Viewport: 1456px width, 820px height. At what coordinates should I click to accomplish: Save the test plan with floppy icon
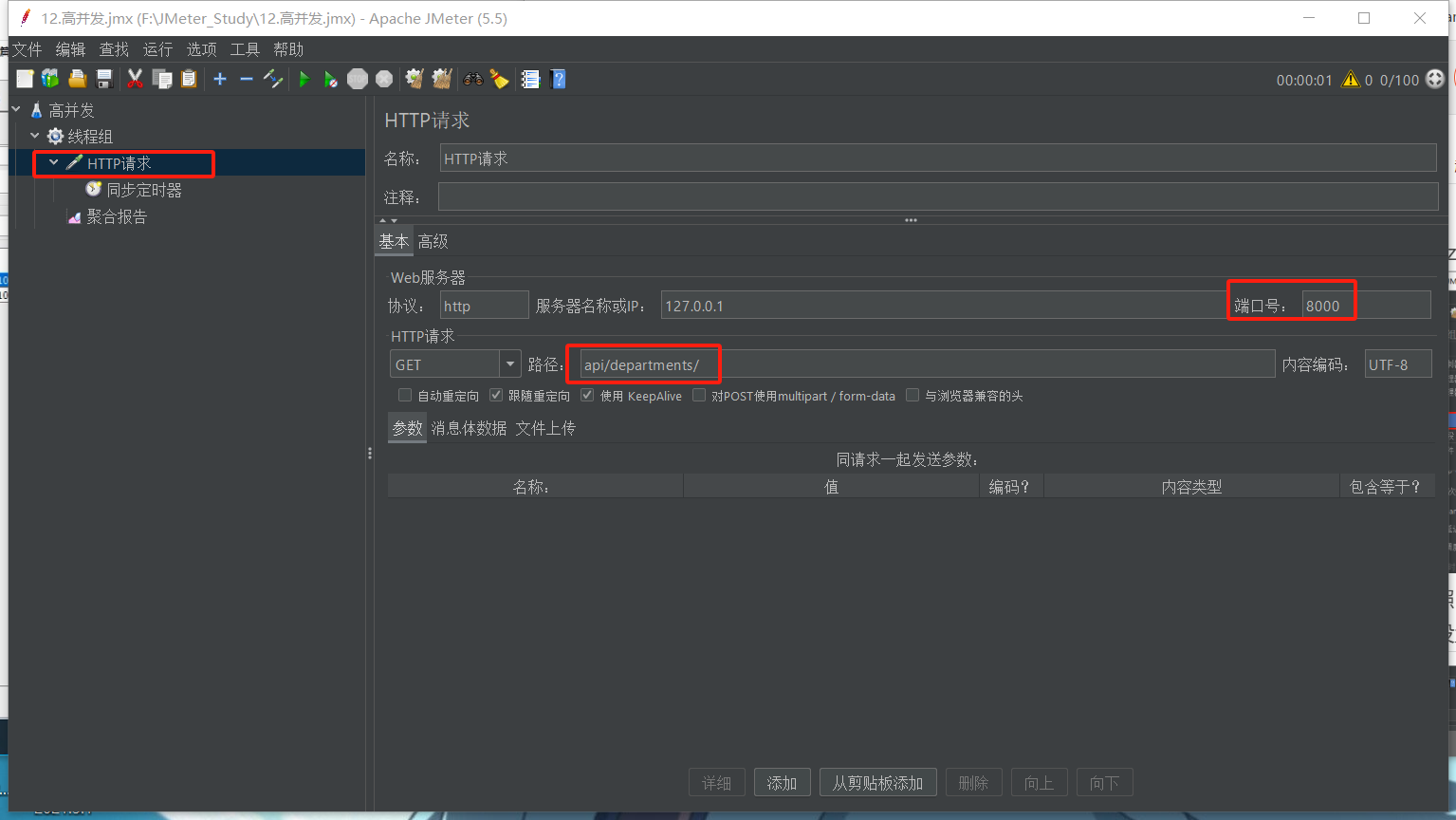[x=104, y=79]
